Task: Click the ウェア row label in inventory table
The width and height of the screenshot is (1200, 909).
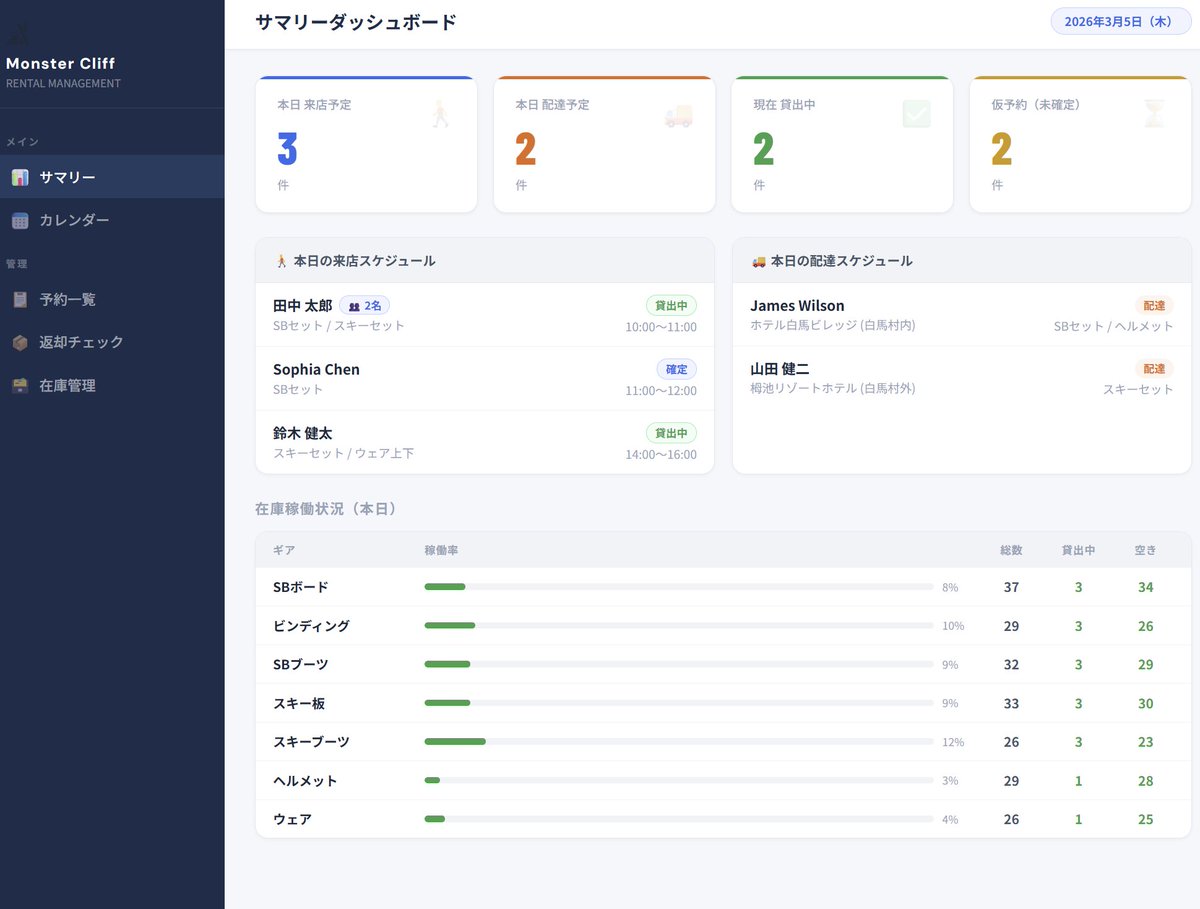Action: click(292, 819)
